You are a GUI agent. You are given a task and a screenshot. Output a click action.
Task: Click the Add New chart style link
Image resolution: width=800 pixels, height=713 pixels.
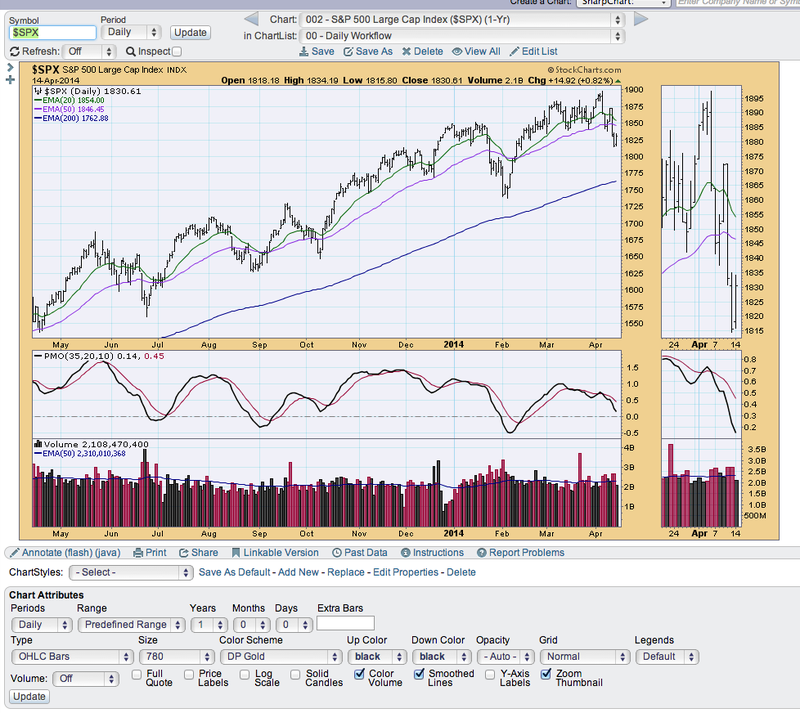pos(298,573)
